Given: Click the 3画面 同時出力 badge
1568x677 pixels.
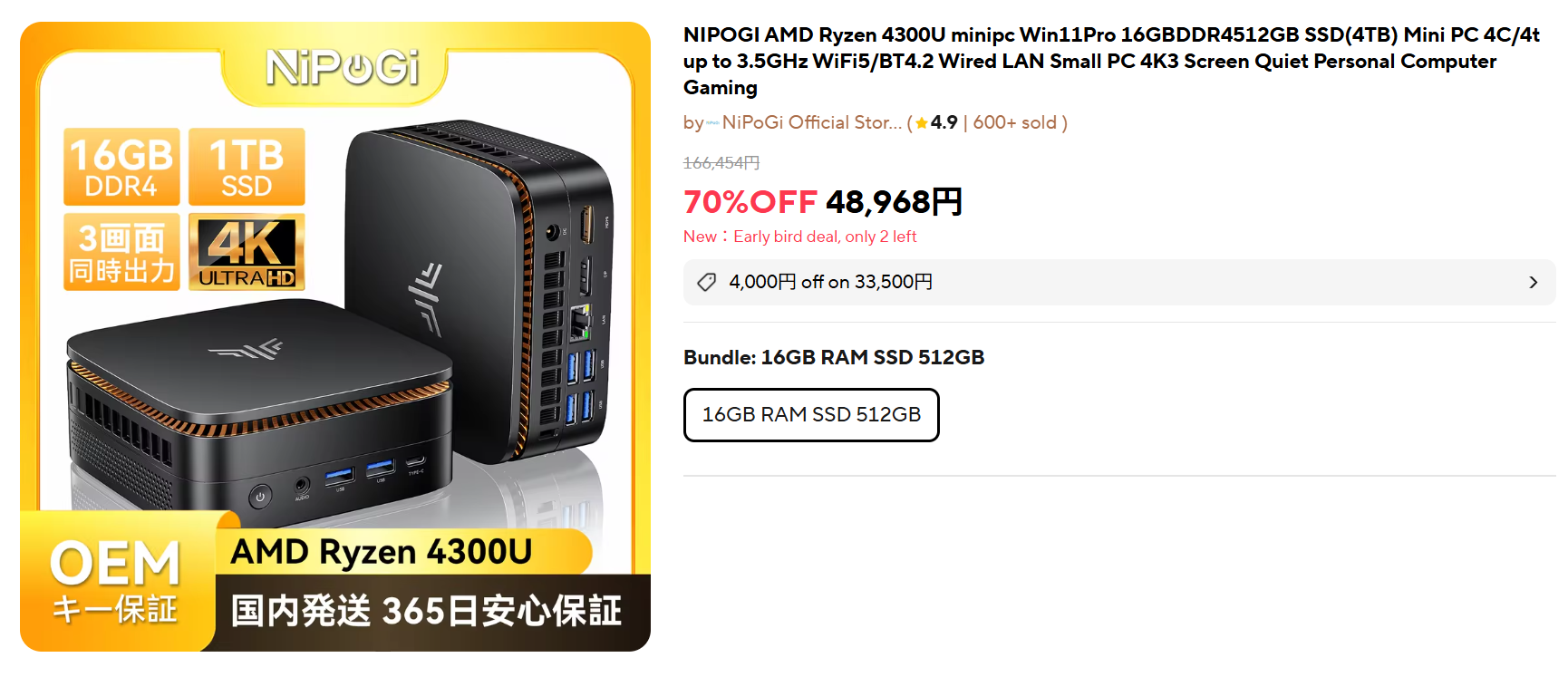Looking at the screenshot, I should click(121, 252).
